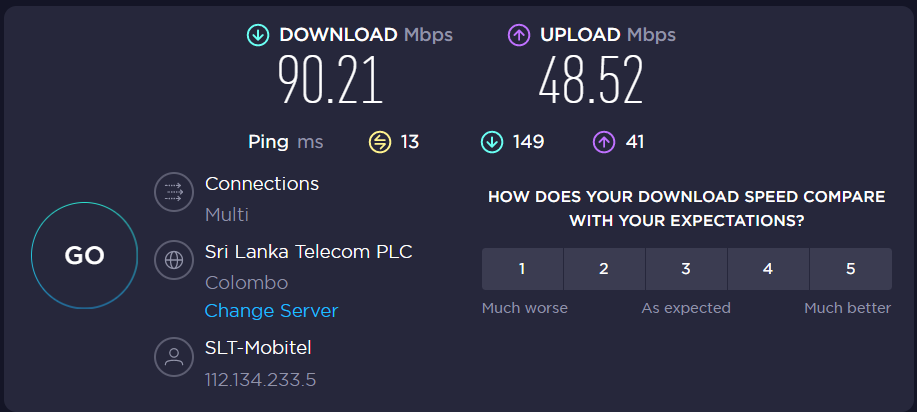Click the purple upload arrow icon beside UPLOAD
The width and height of the screenshot is (917, 412).
tap(519, 35)
